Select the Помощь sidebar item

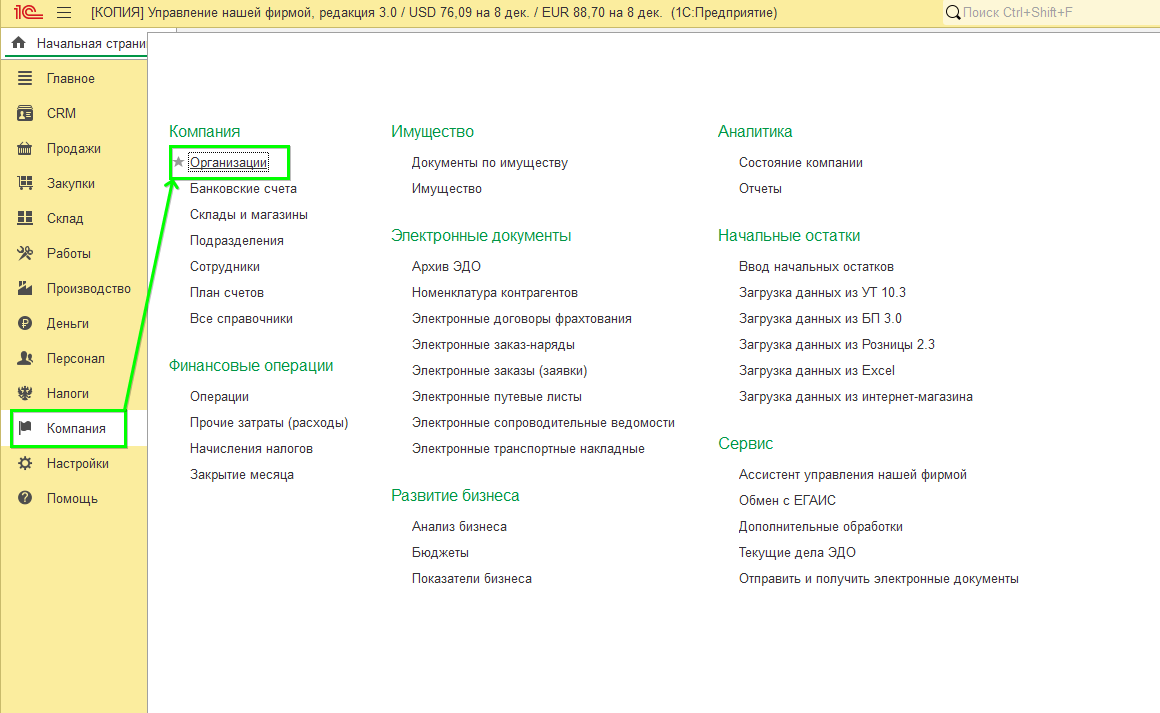[72, 499]
